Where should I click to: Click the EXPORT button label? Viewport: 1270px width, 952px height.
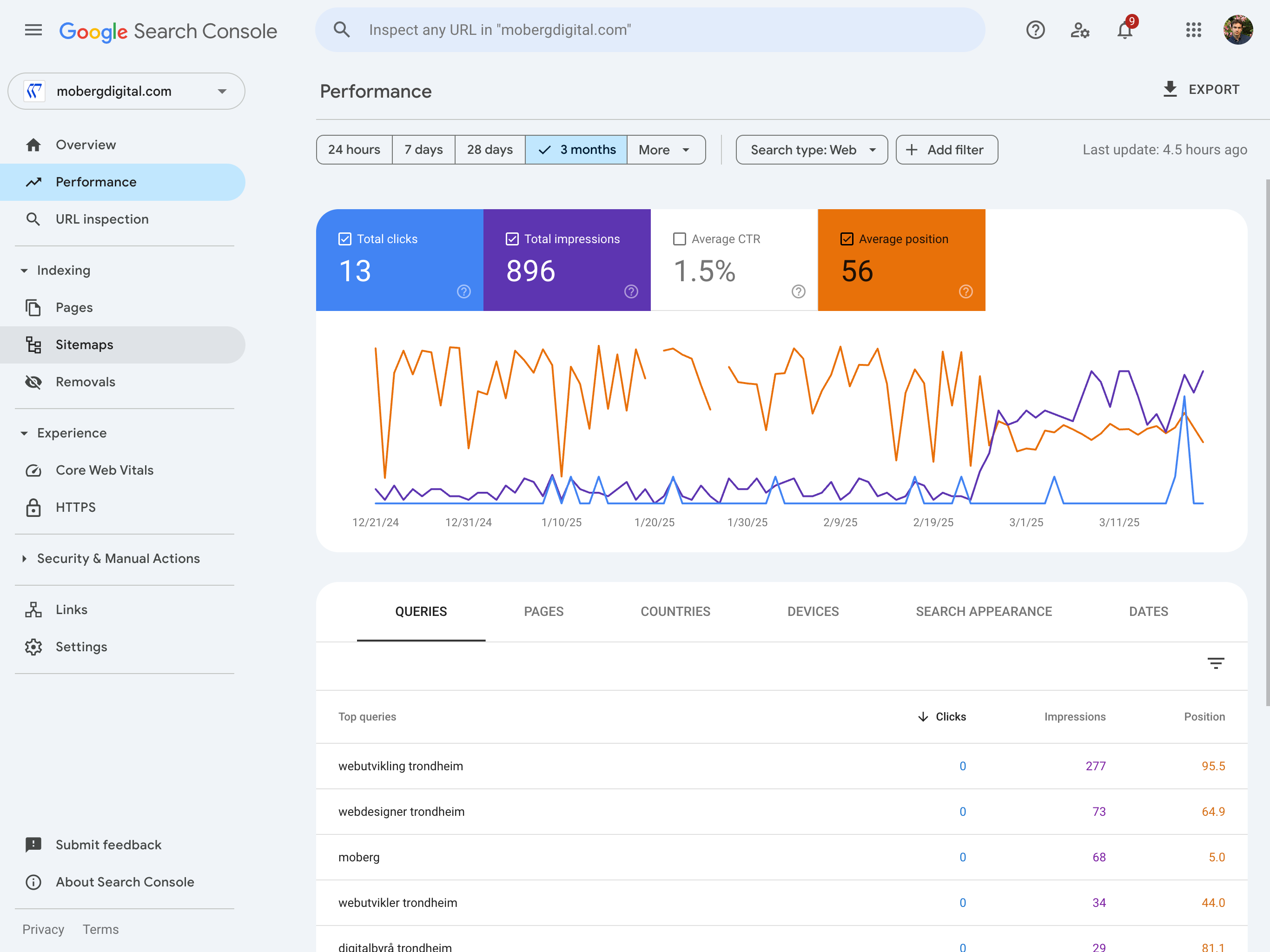tap(1214, 90)
